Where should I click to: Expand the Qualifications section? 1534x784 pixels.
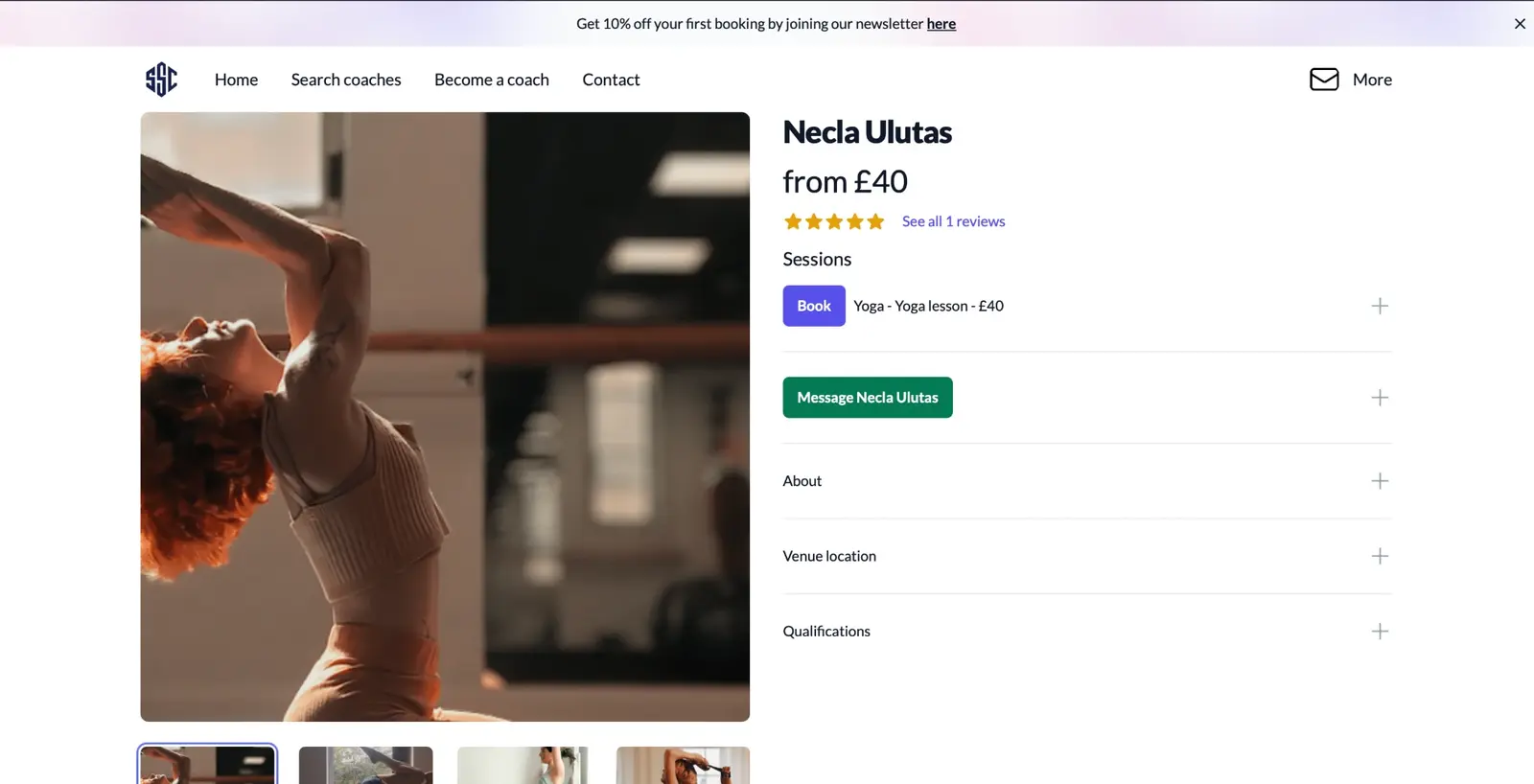[x=1087, y=631]
